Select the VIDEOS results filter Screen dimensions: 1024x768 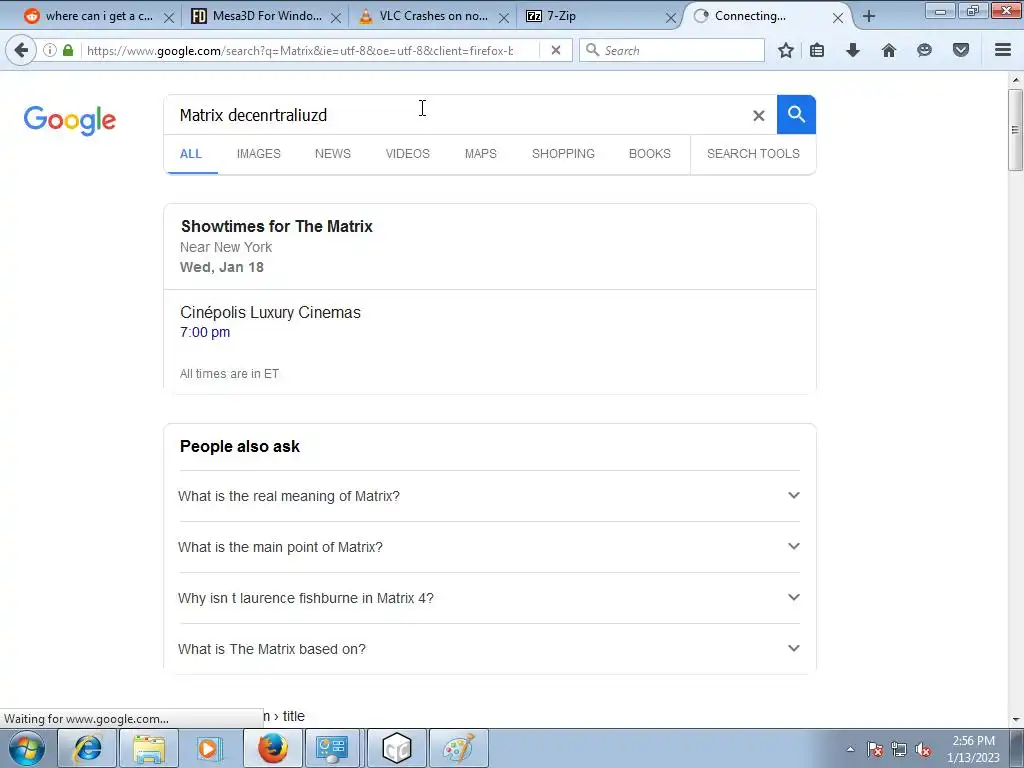pyautogui.click(x=408, y=154)
